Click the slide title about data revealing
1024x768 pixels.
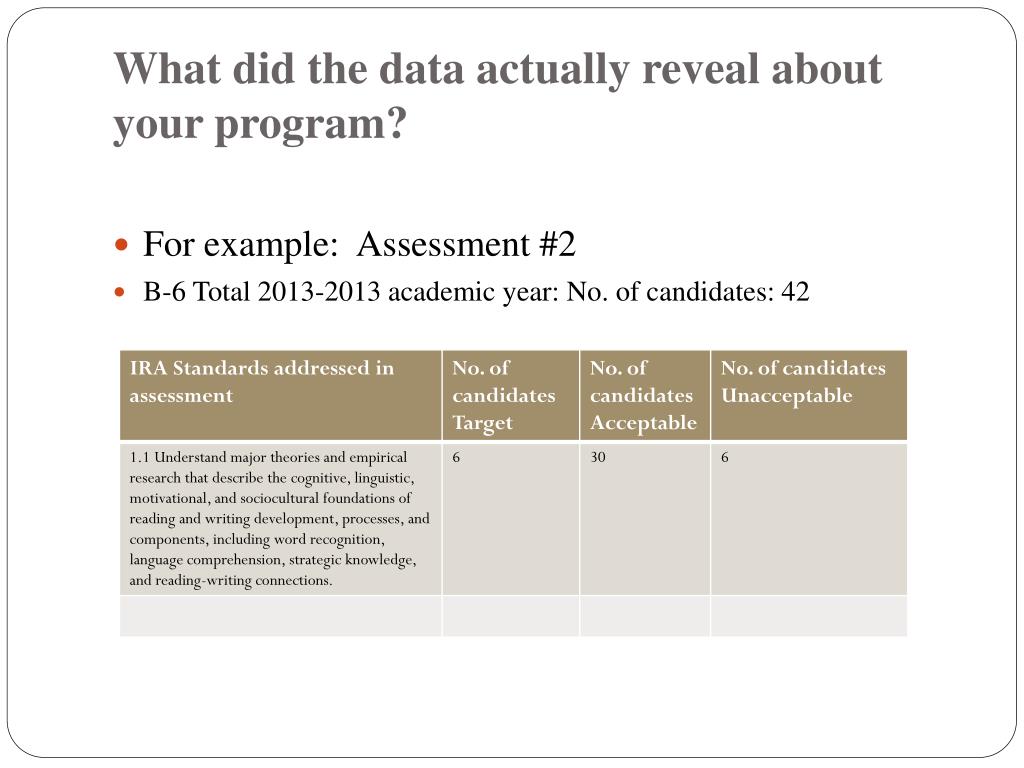pos(497,70)
